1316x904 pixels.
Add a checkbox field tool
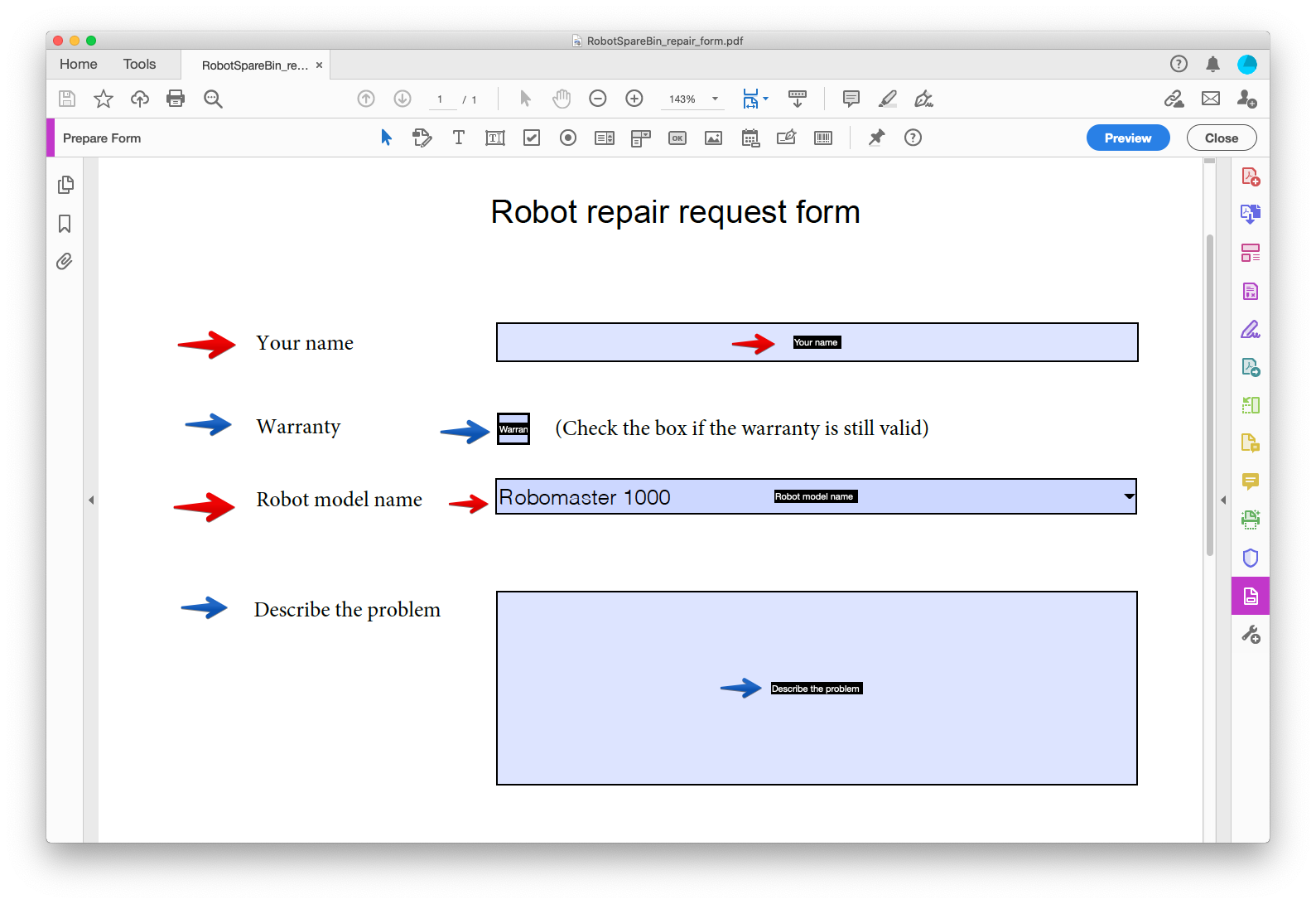[532, 138]
